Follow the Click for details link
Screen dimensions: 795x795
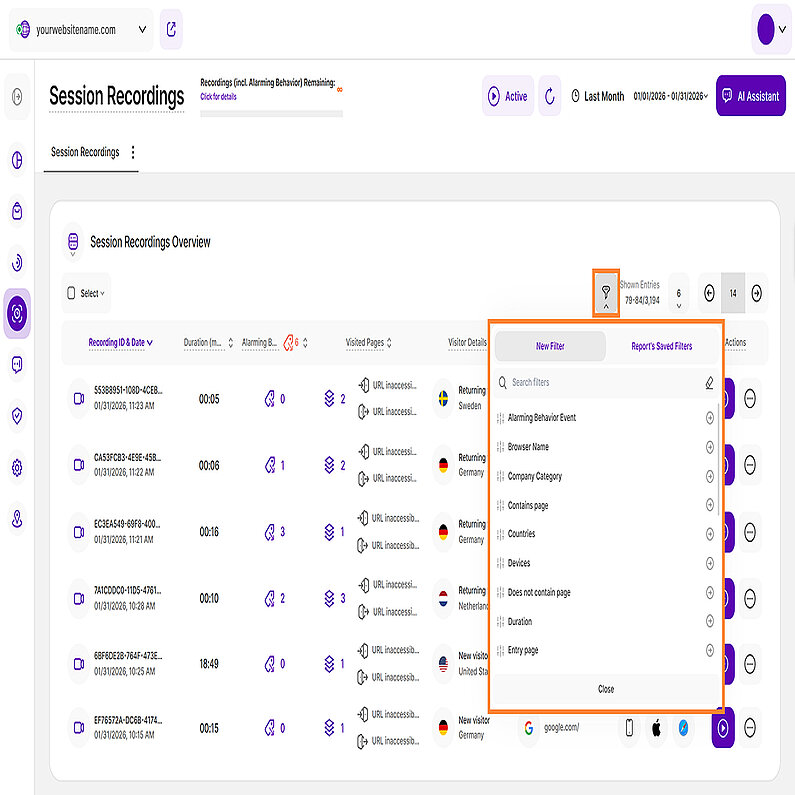pos(218,97)
